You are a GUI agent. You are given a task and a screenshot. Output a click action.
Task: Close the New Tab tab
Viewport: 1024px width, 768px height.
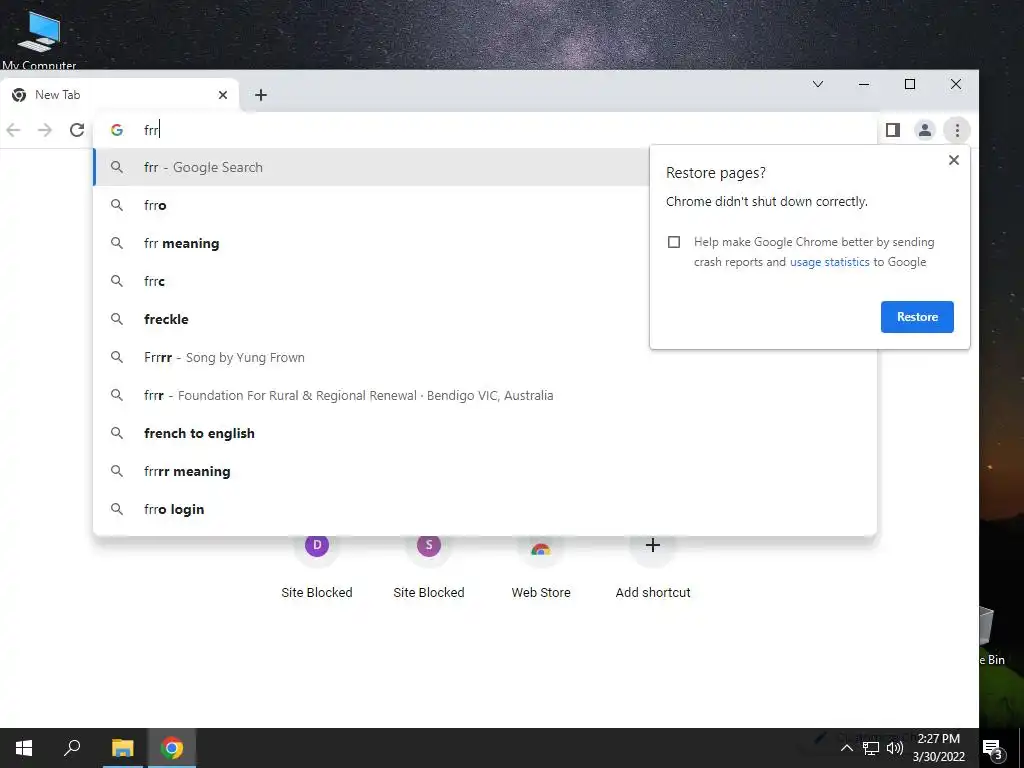(x=223, y=95)
